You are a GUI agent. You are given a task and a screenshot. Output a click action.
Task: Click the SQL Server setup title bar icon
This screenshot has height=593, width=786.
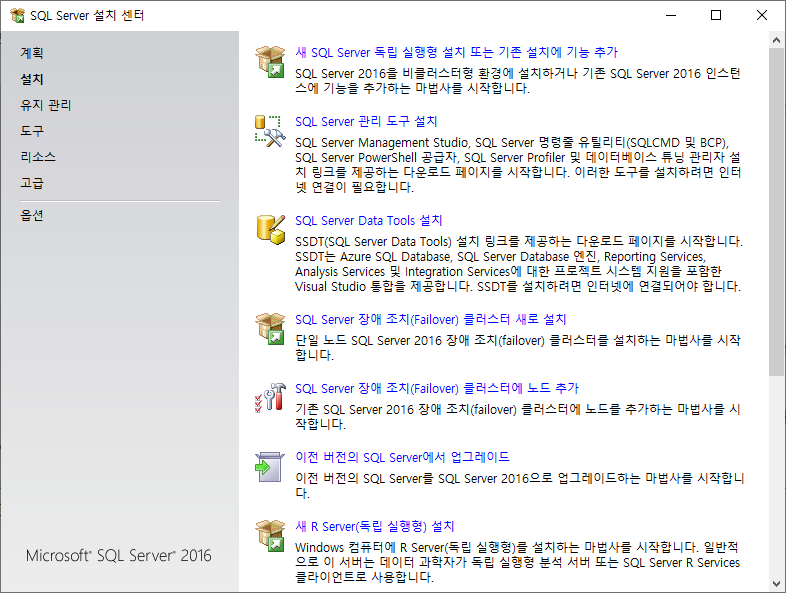(x=17, y=16)
